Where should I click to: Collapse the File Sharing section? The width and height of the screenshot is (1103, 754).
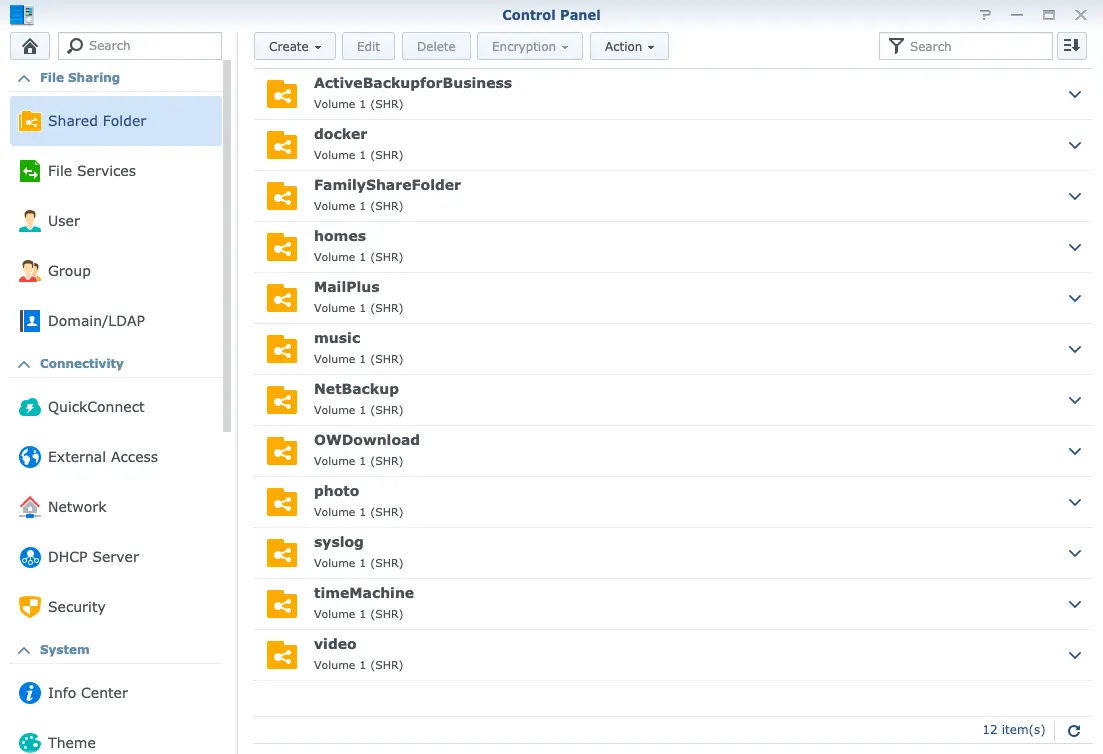(24, 78)
